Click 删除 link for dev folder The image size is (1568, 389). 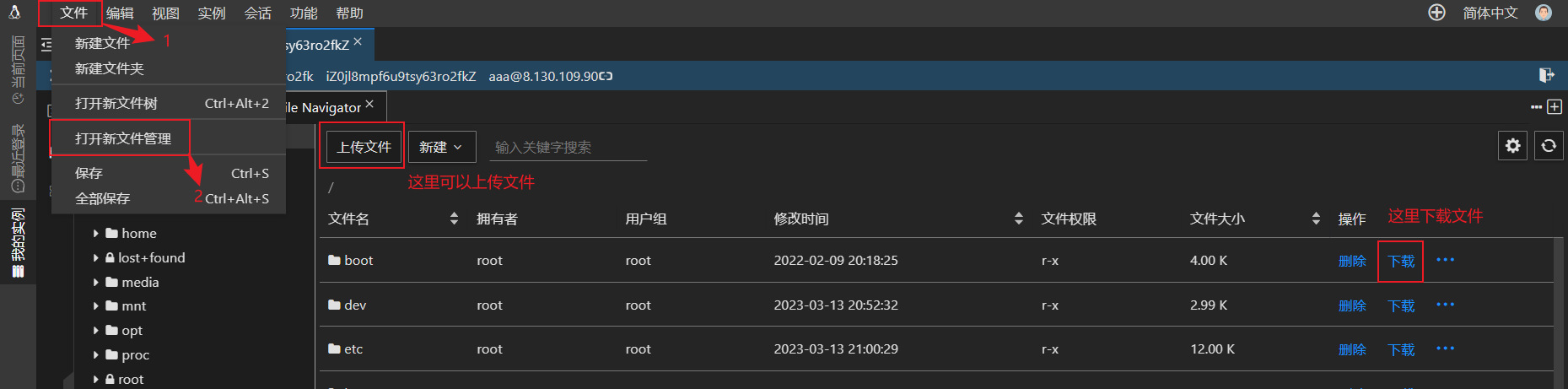[1351, 305]
